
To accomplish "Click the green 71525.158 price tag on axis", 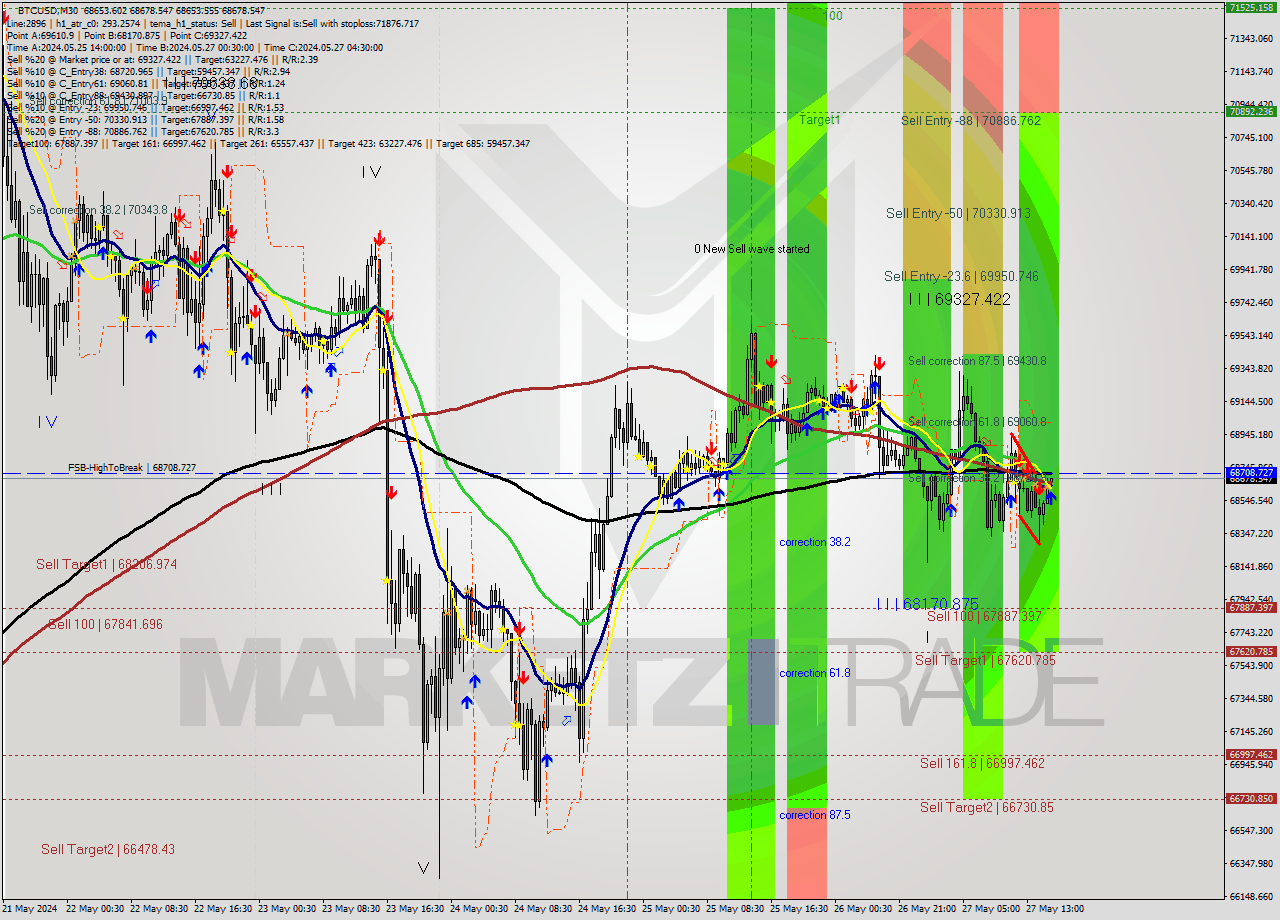I will (1250, 7).
